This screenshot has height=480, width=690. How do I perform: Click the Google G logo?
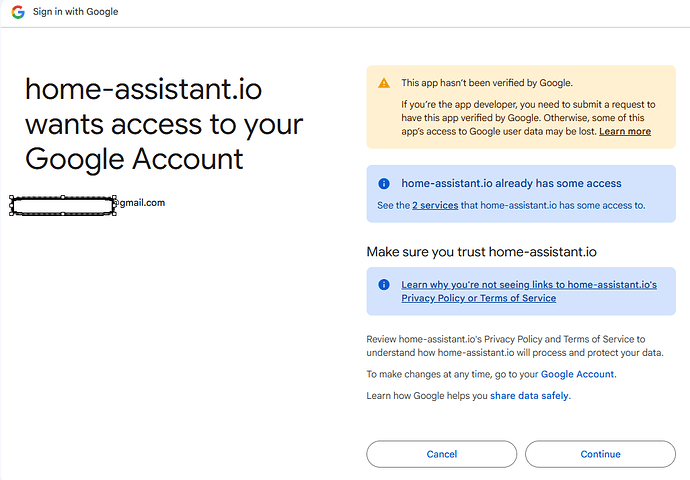[x=18, y=12]
